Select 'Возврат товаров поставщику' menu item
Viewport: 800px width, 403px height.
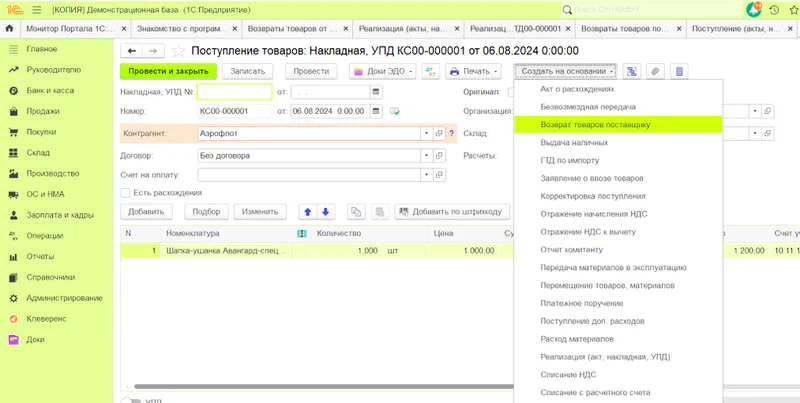pyautogui.click(x=595, y=125)
